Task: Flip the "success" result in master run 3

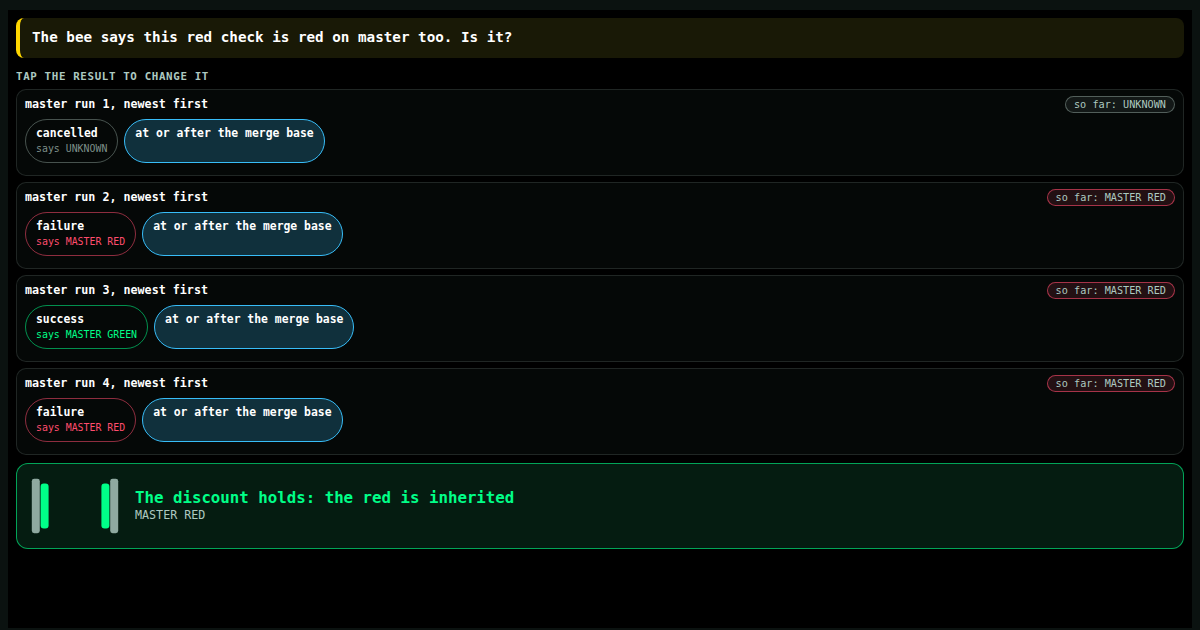Action: coord(86,327)
